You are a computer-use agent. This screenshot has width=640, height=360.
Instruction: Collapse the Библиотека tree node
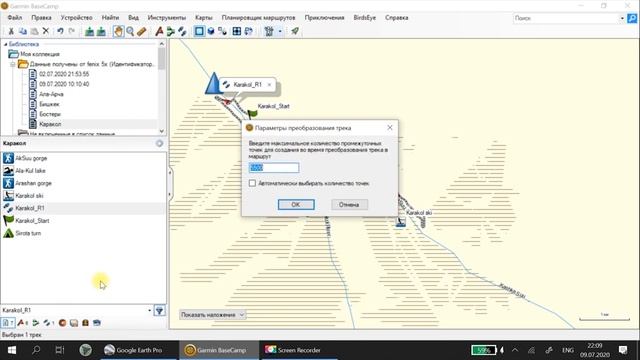coord(5,44)
